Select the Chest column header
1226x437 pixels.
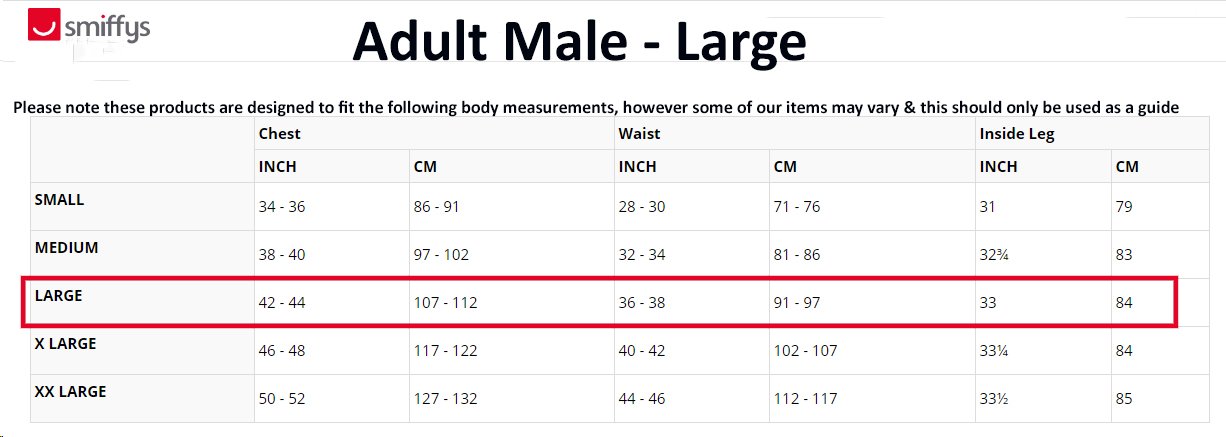[x=279, y=134]
